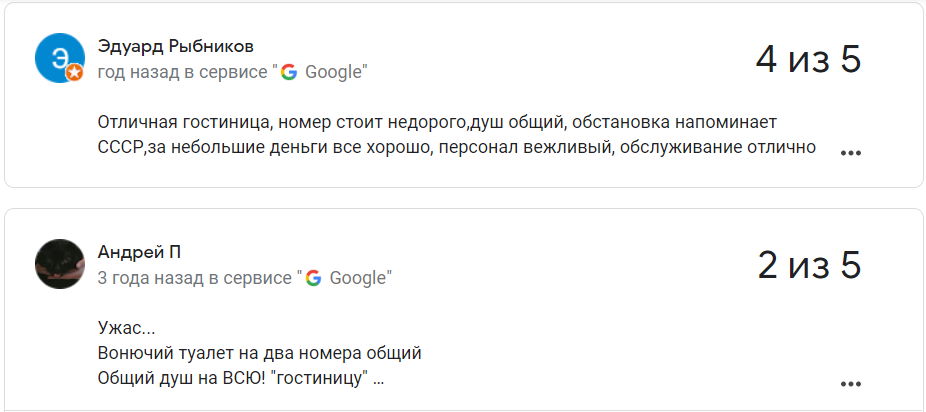The width and height of the screenshot is (926, 412).
Task: Open the three-dot menu on Эдуард Рыбников's review
Action: pos(851,153)
